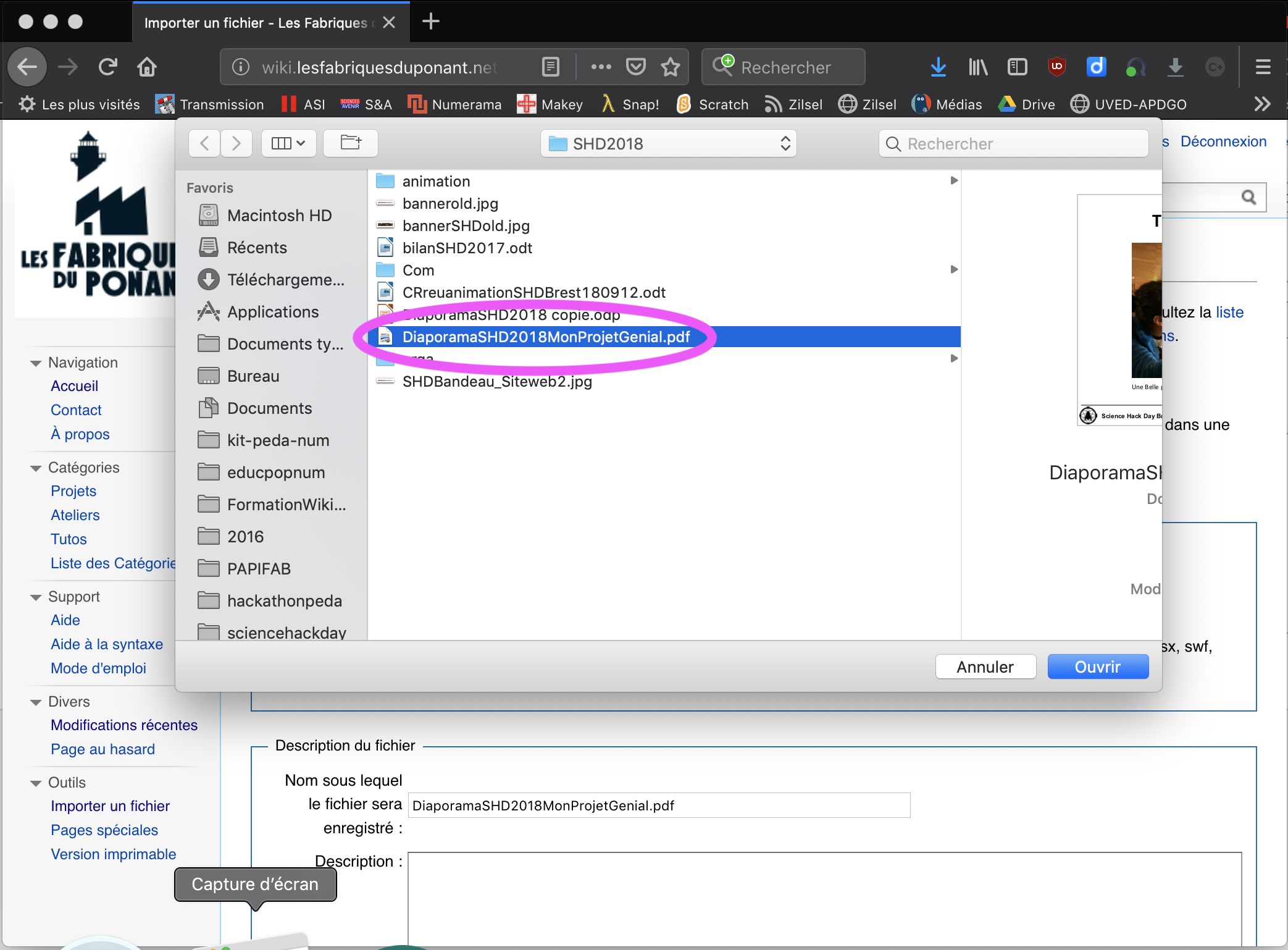Bookmark page with the star icon

(x=671, y=67)
